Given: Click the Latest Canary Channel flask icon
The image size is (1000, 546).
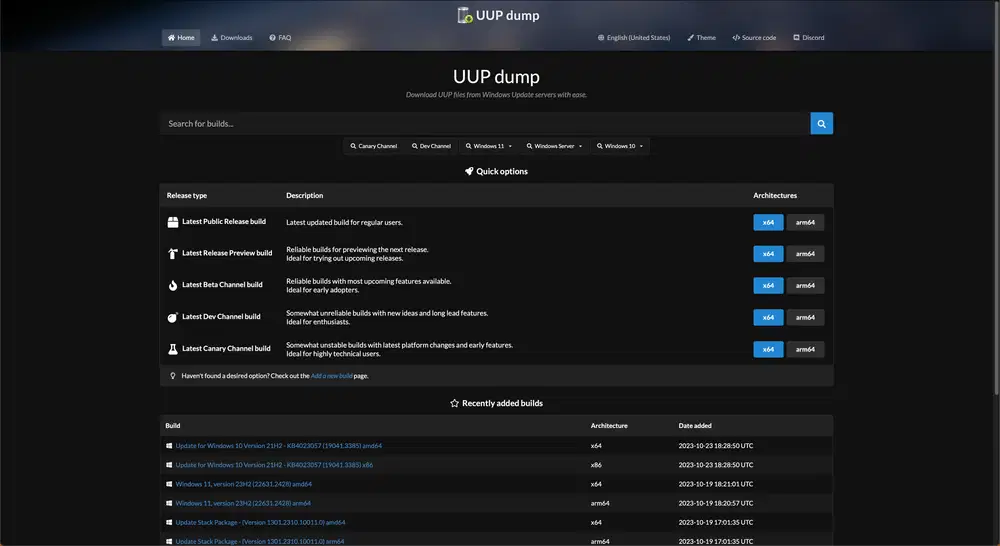Looking at the screenshot, I should [173, 349].
